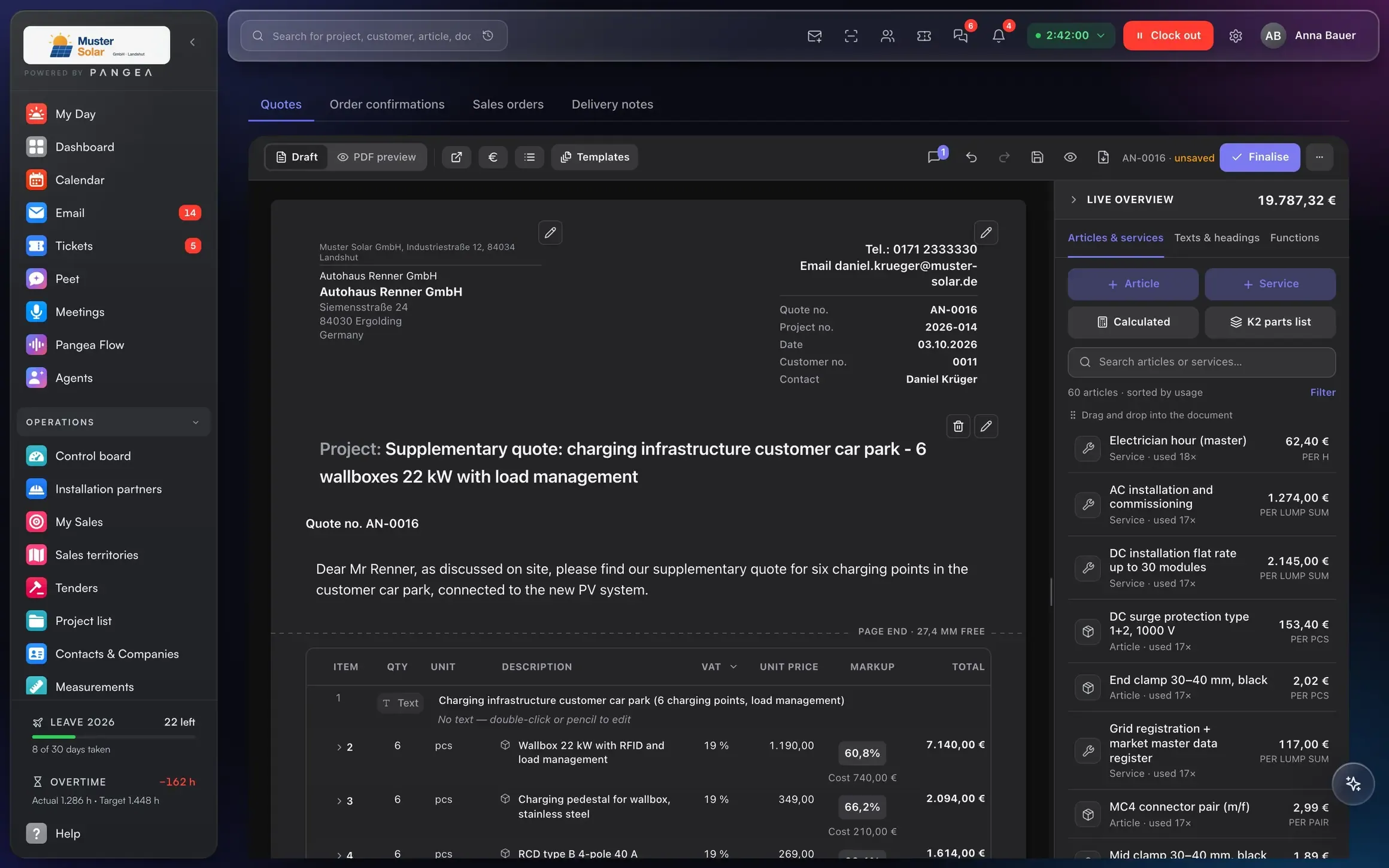
Task: Toggle the eye visibility icon in toolbar
Action: pyautogui.click(x=1070, y=157)
